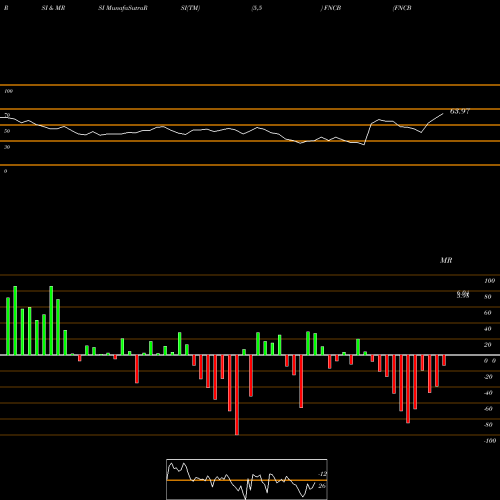500x500 pixels.
Task: Click the 'SI MunafaSutraR' header text
Action: coord(123,8)
